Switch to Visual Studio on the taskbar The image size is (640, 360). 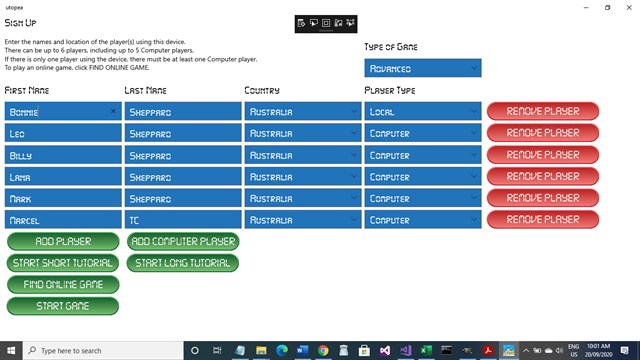click(x=406, y=351)
